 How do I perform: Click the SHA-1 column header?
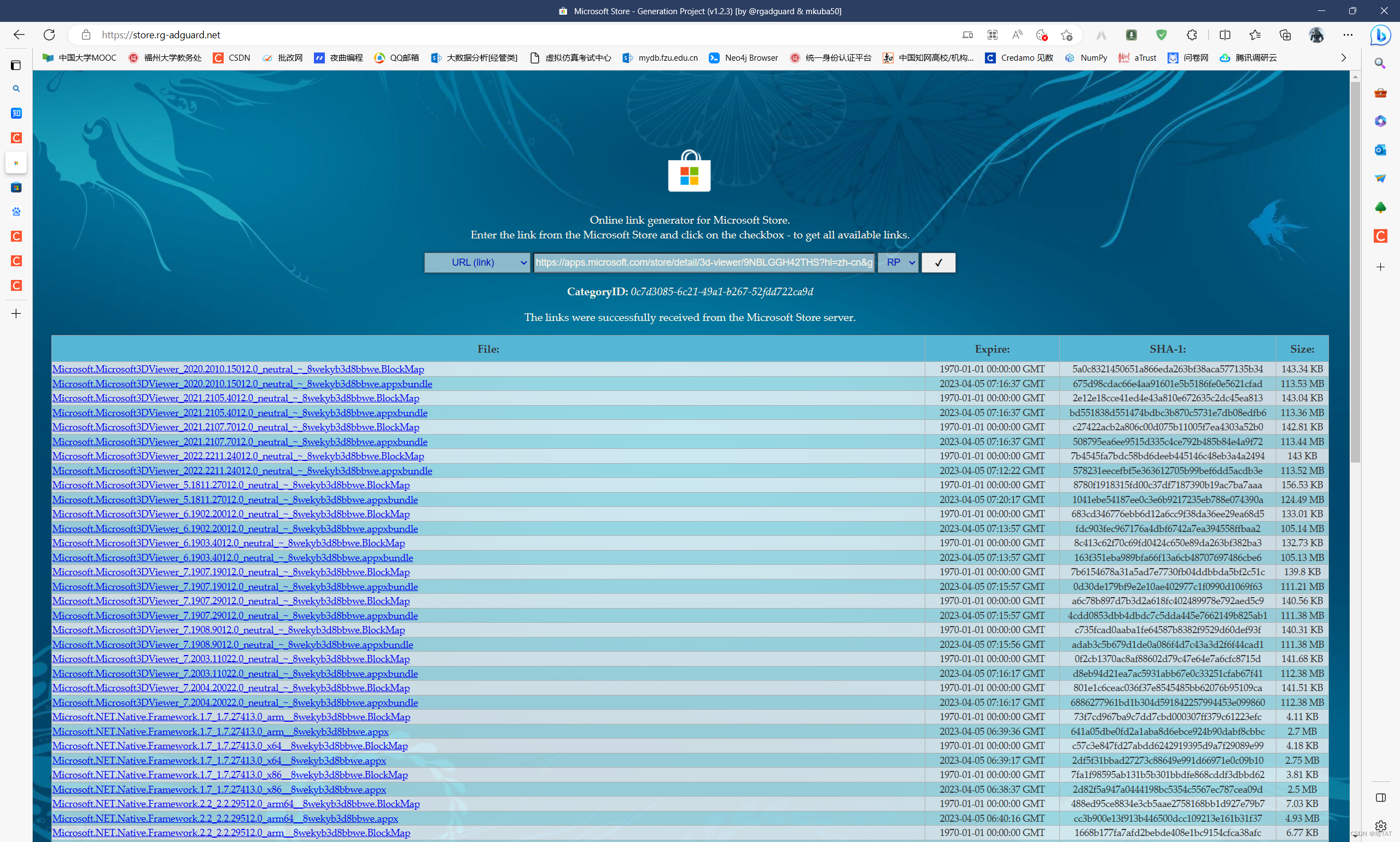click(x=1168, y=349)
